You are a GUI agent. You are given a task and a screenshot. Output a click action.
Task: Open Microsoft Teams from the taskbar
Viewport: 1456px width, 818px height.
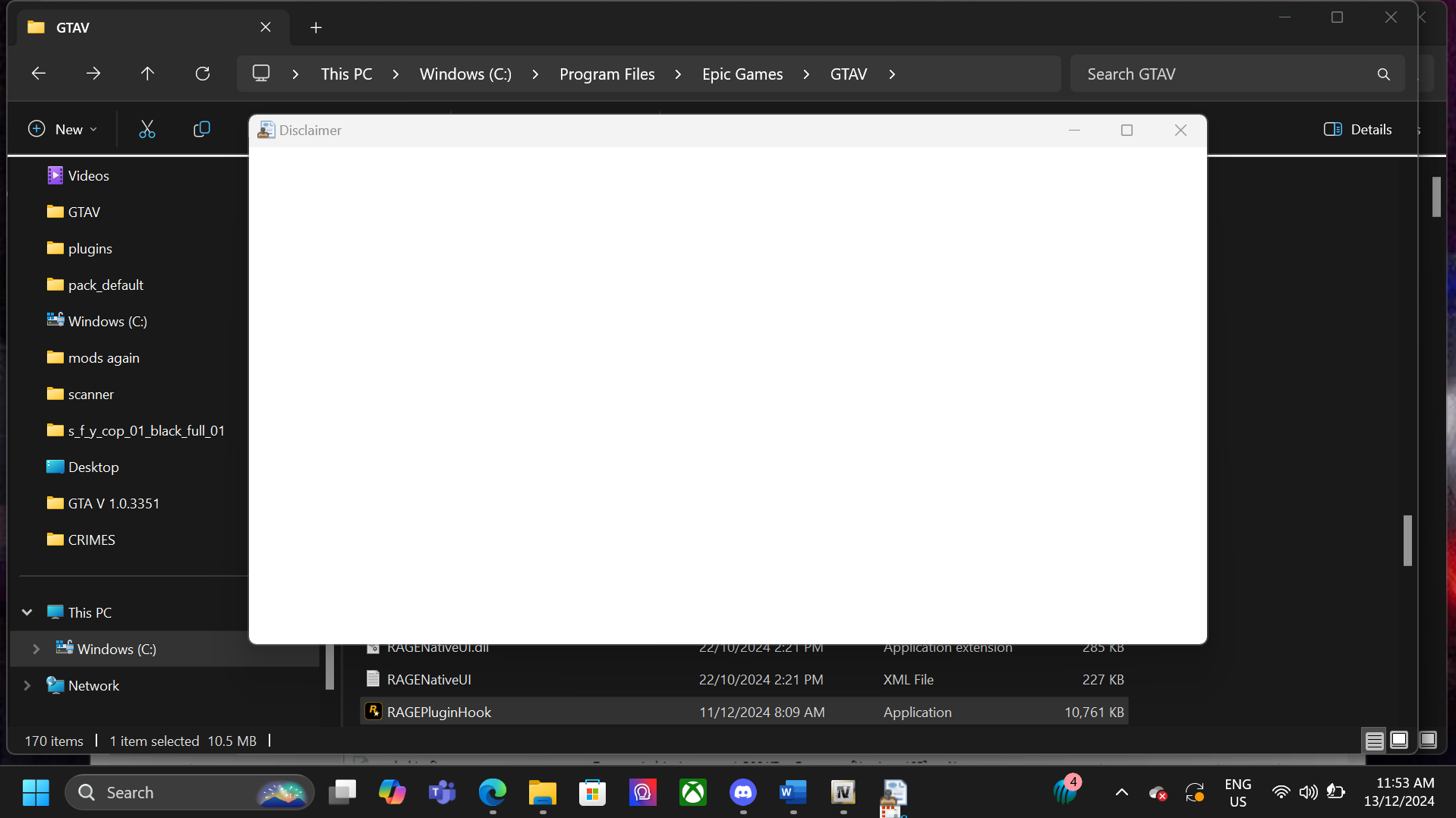(x=443, y=792)
